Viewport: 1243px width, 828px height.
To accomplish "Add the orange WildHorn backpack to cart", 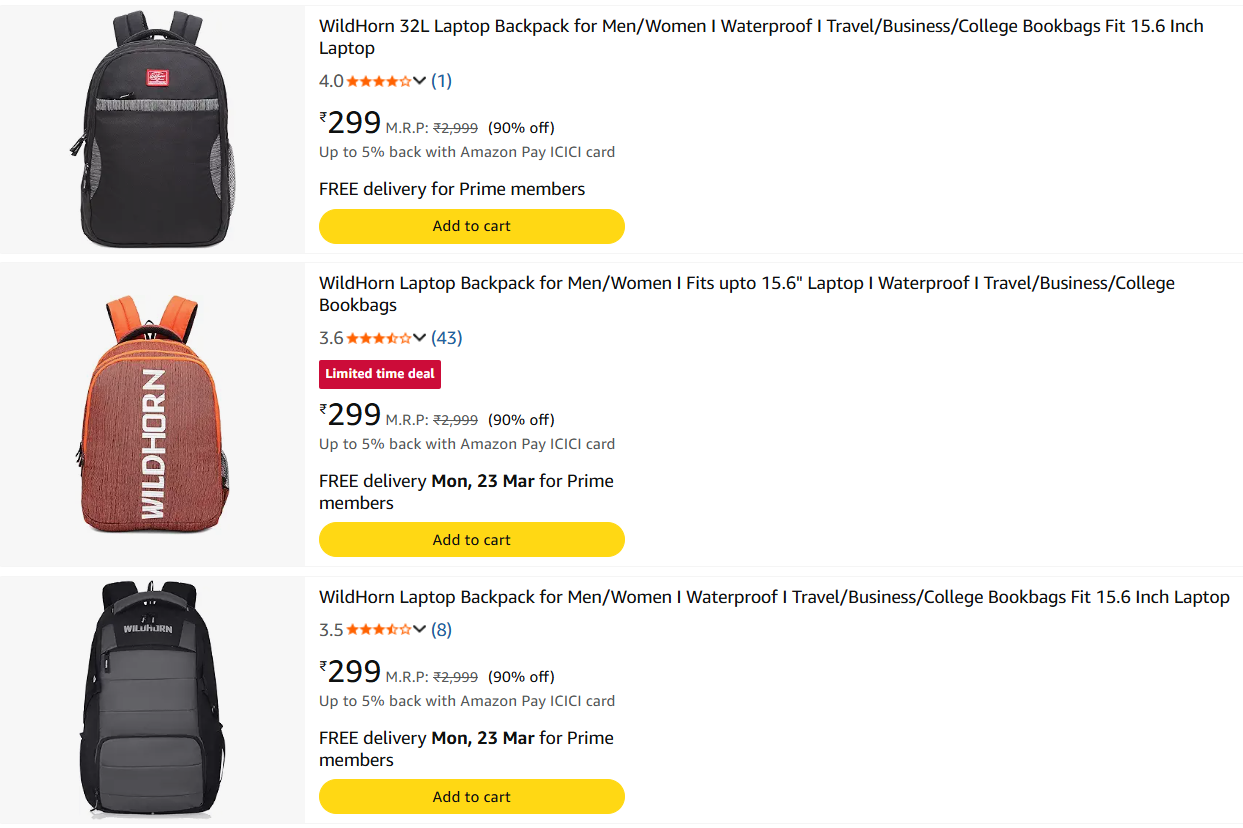I will [x=471, y=540].
